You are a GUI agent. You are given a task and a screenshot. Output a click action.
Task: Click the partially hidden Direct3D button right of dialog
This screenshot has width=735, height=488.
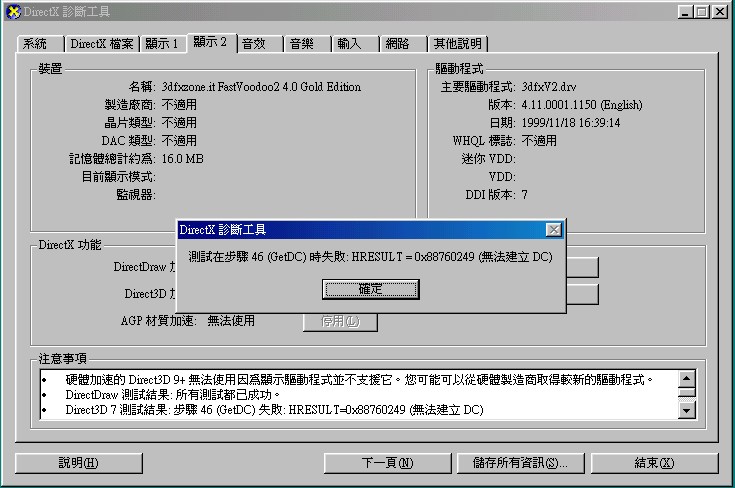[x=583, y=294]
